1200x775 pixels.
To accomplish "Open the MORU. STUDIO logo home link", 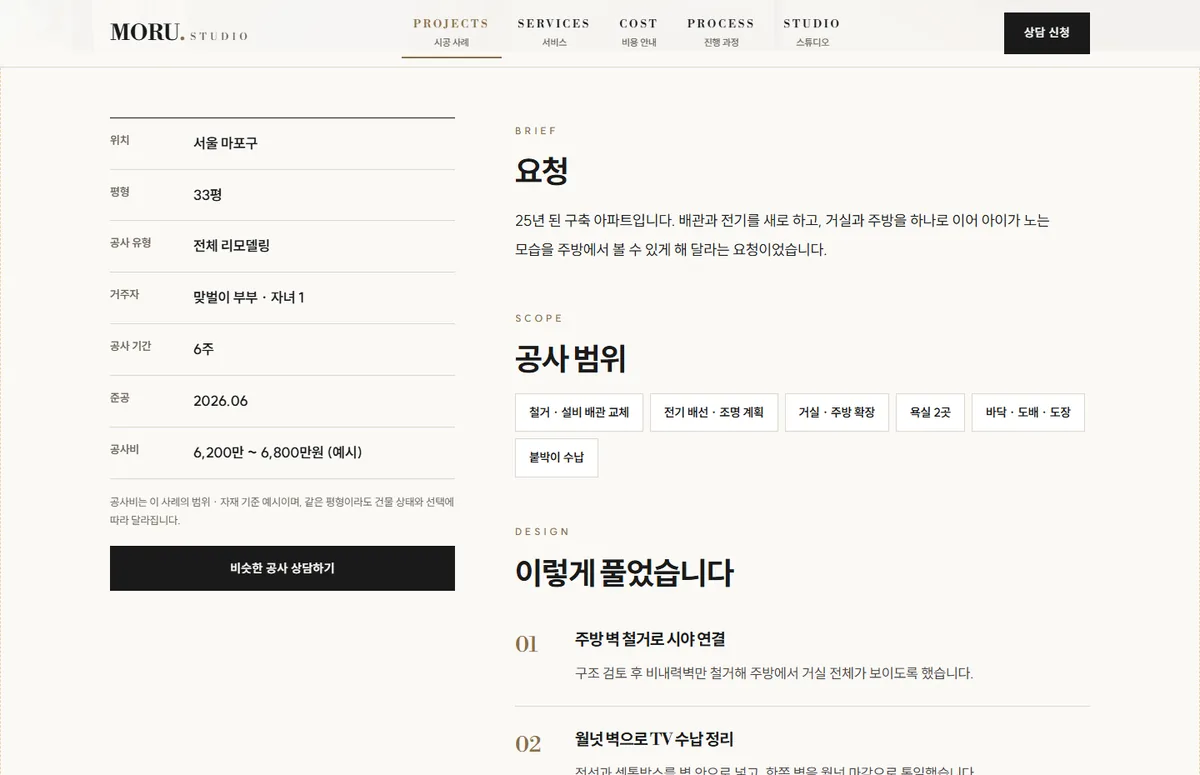I will click(179, 32).
